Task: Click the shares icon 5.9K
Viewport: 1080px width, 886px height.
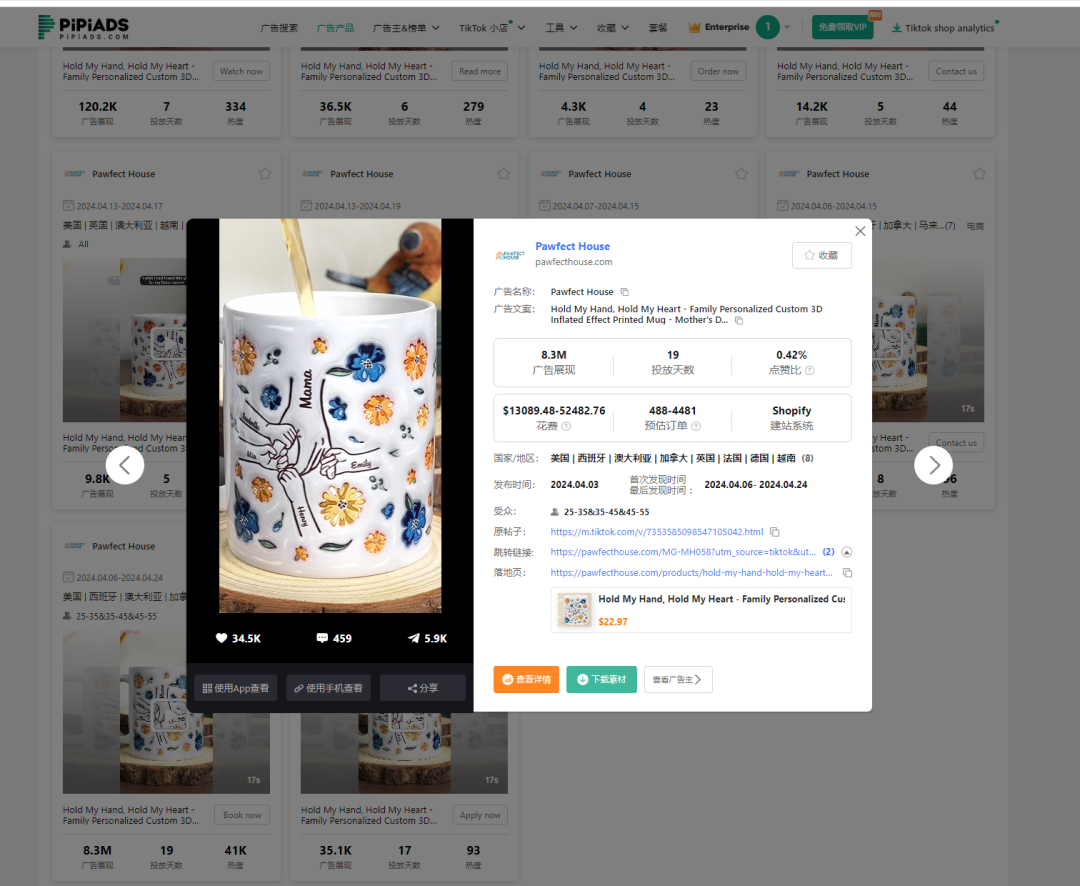Action: tap(413, 638)
